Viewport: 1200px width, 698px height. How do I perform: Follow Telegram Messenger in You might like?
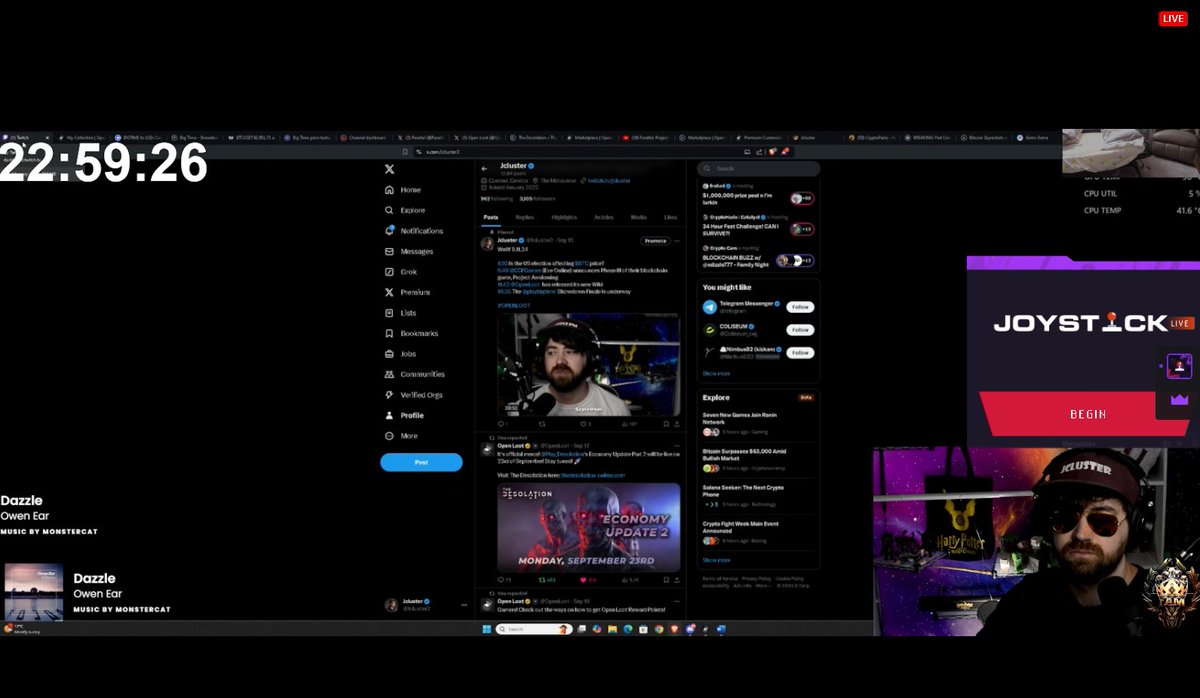[801, 307]
